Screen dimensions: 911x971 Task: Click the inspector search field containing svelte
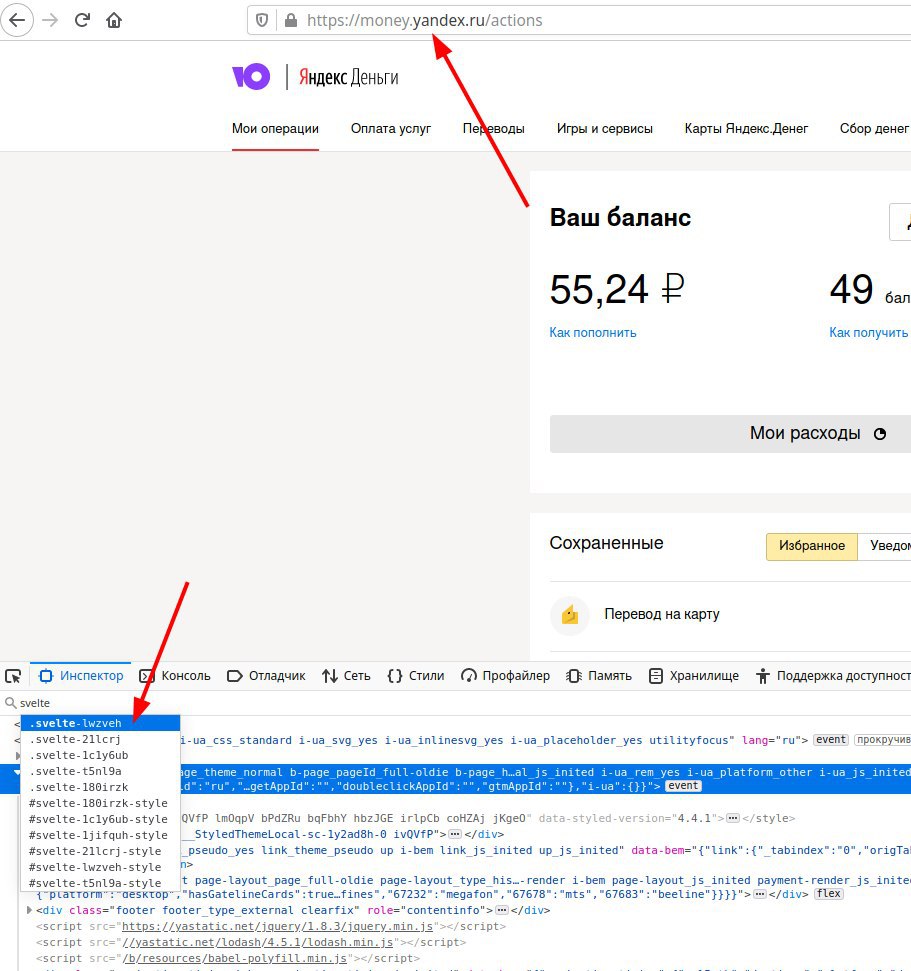pyautogui.click(x=455, y=703)
